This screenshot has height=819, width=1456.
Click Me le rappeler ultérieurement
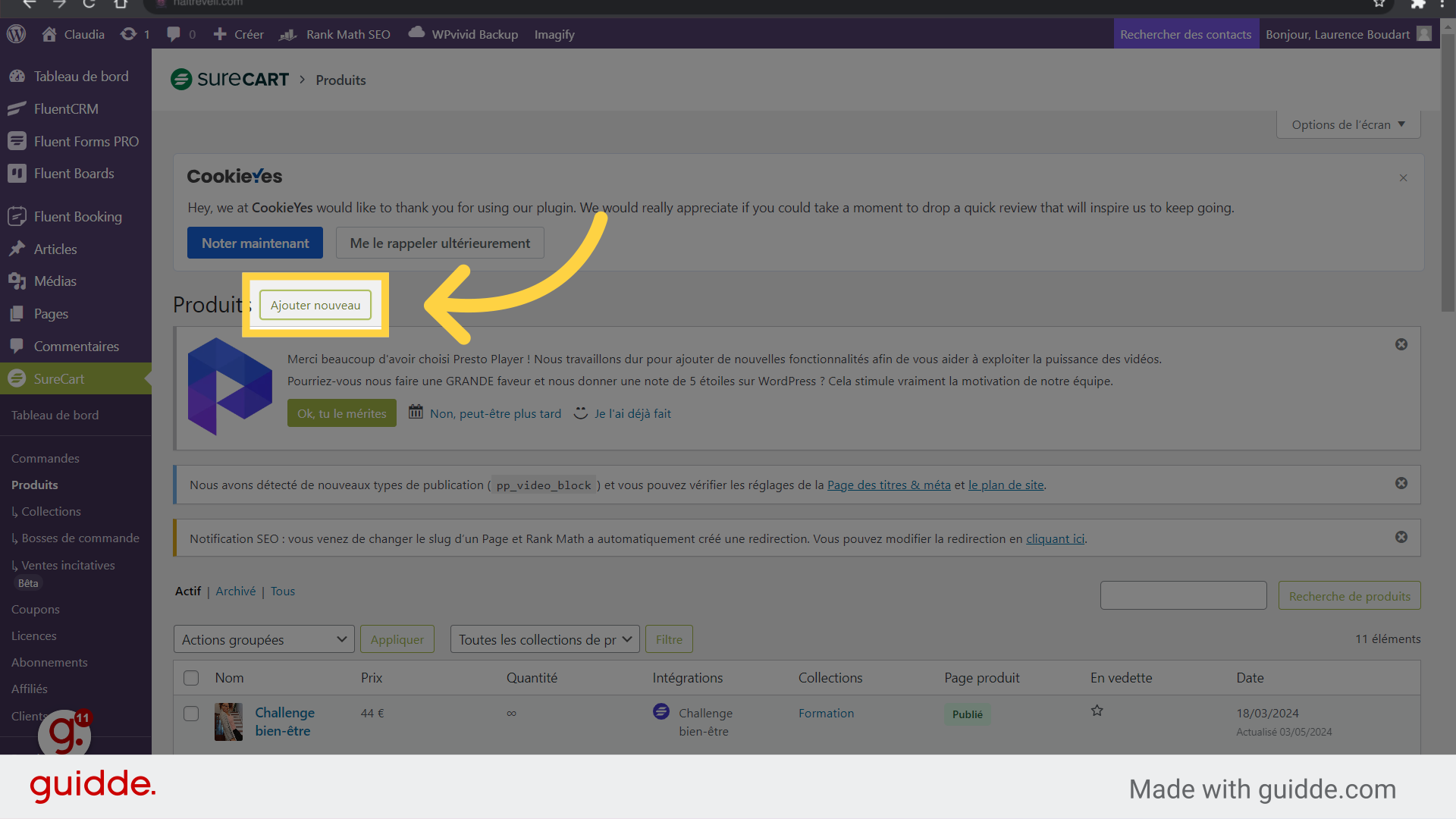pos(440,243)
